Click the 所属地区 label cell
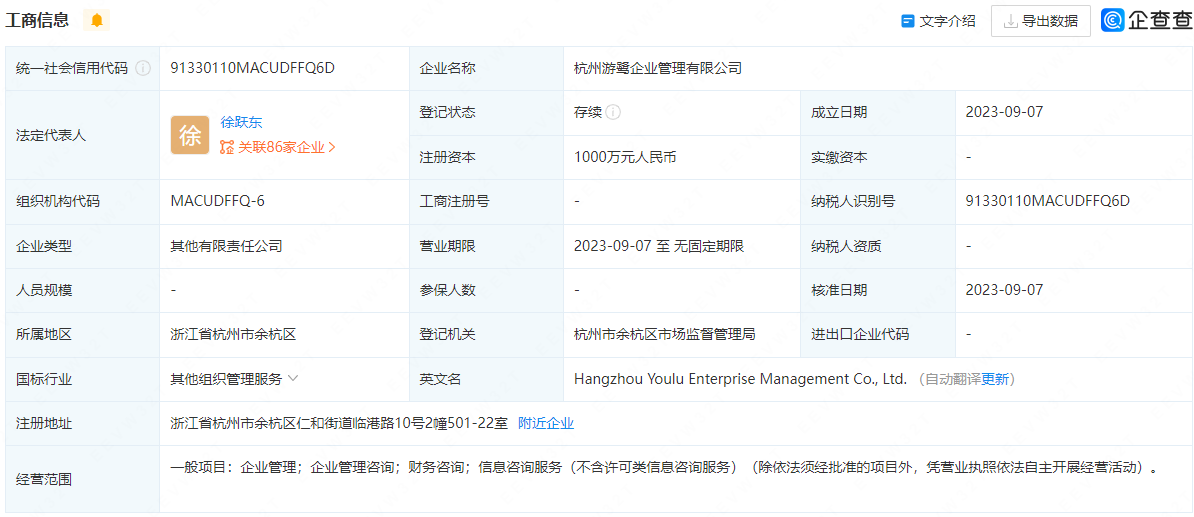This screenshot has width=1194, height=517. [82, 334]
